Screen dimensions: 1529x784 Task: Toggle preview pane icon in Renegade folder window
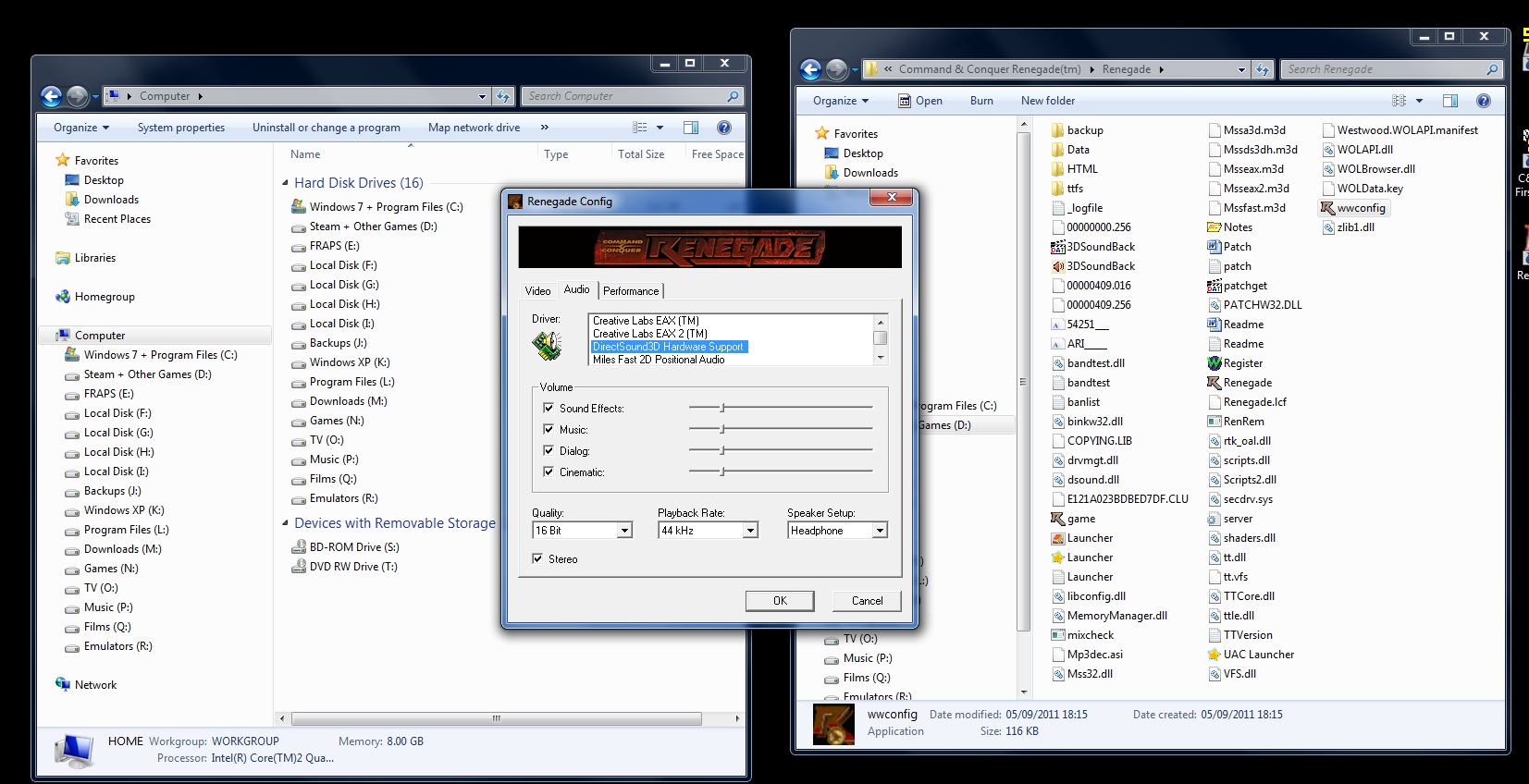click(1449, 101)
